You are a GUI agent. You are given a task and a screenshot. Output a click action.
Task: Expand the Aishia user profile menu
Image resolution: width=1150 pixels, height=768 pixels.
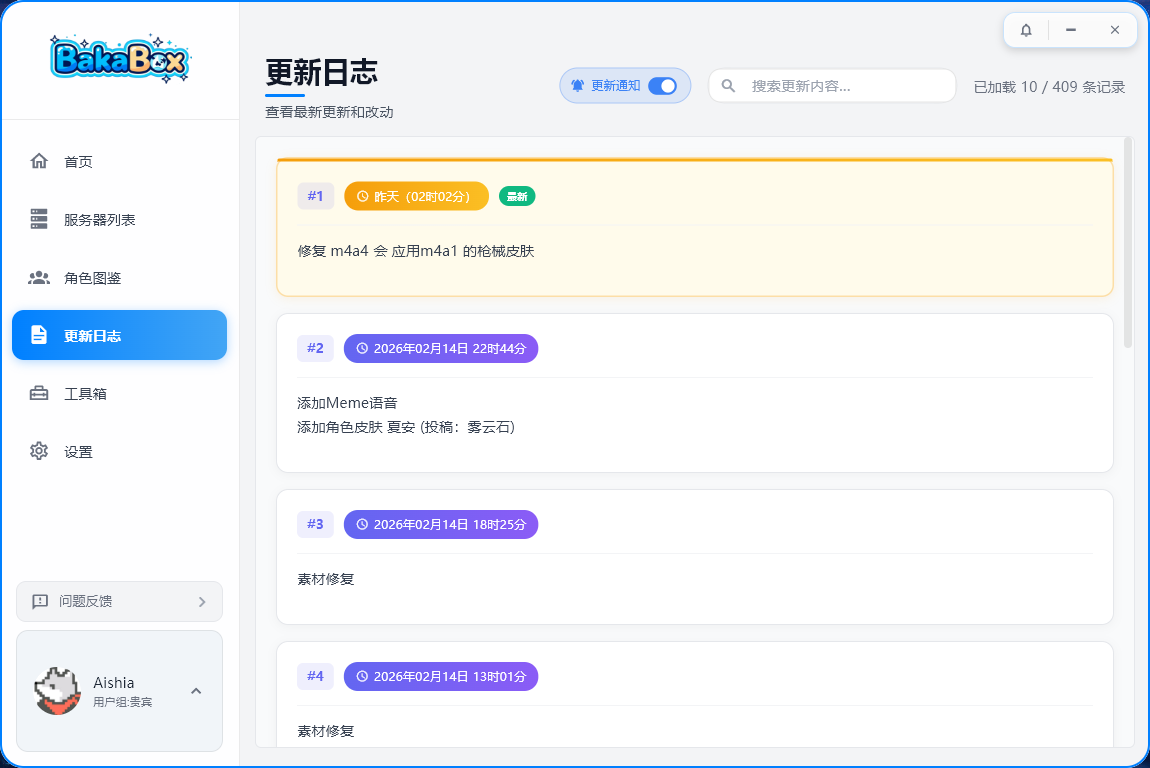click(196, 691)
